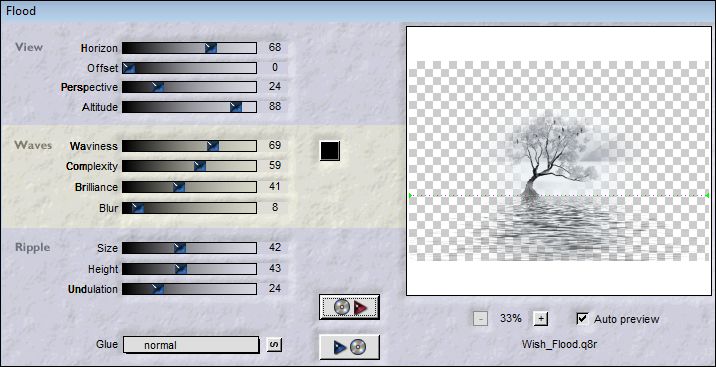The height and width of the screenshot is (367, 716).
Task: Click the Undulation slider handle
Action: pos(158,289)
